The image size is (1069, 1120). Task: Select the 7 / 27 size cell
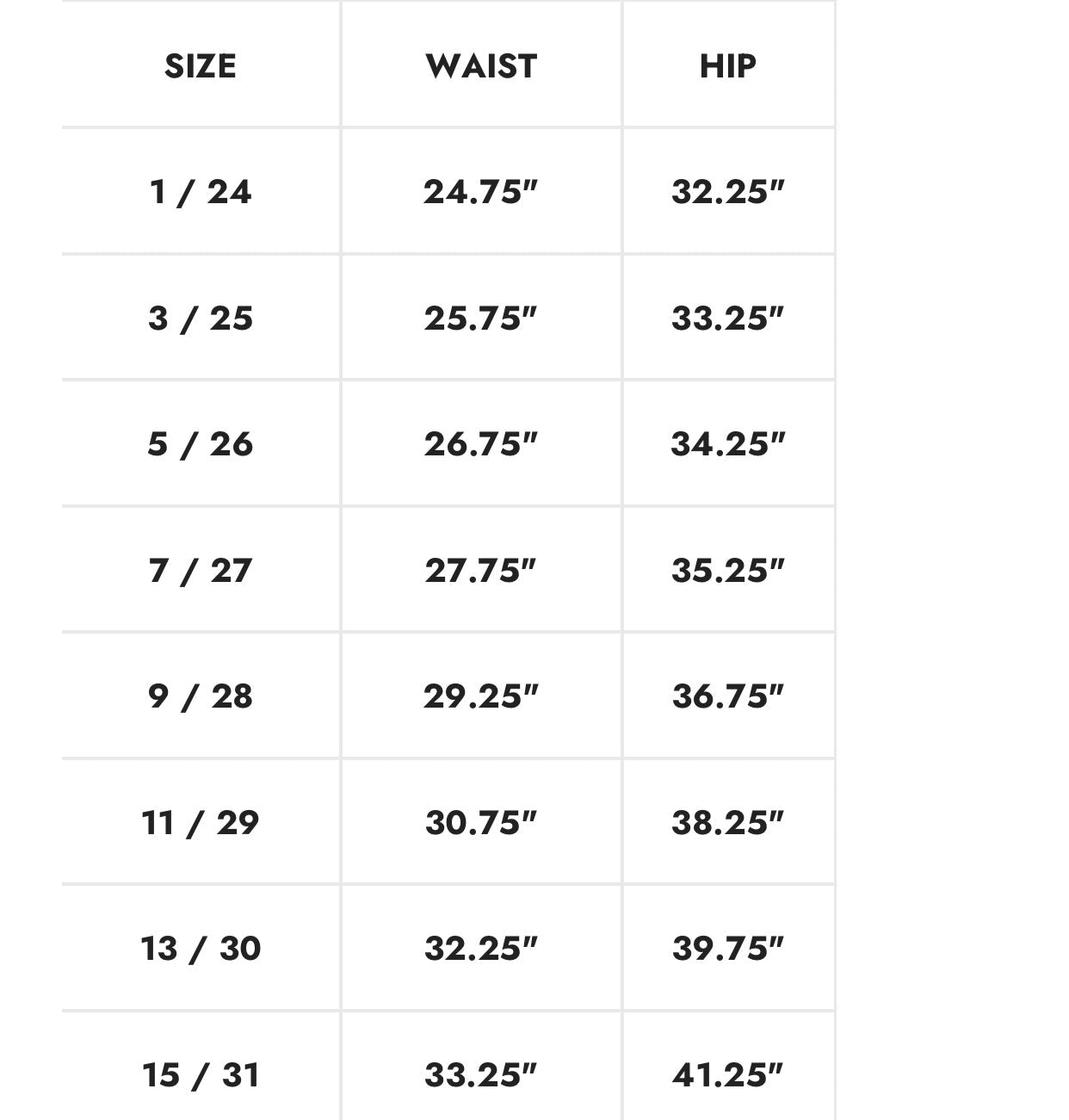coord(201,570)
